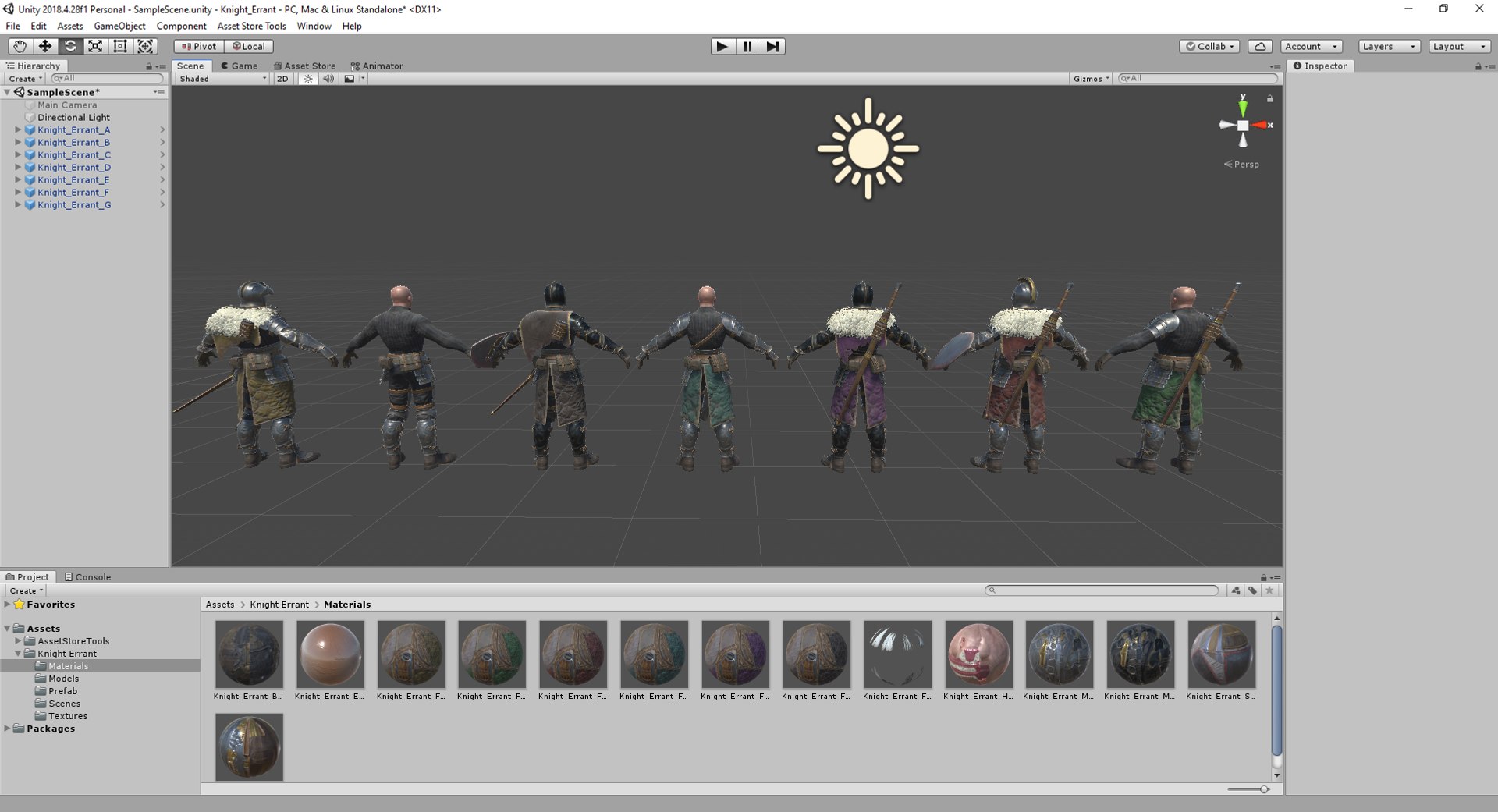Switch to the Console tab
Image resolution: width=1498 pixels, height=812 pixels.
[87, 576]
